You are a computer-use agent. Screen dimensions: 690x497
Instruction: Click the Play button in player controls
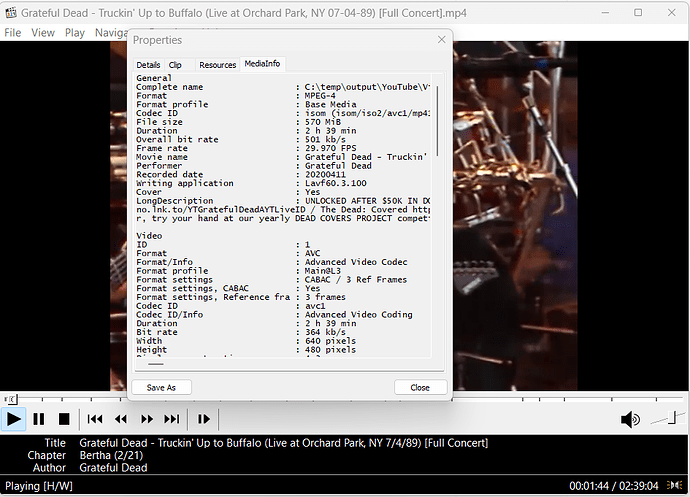(14, 419)
